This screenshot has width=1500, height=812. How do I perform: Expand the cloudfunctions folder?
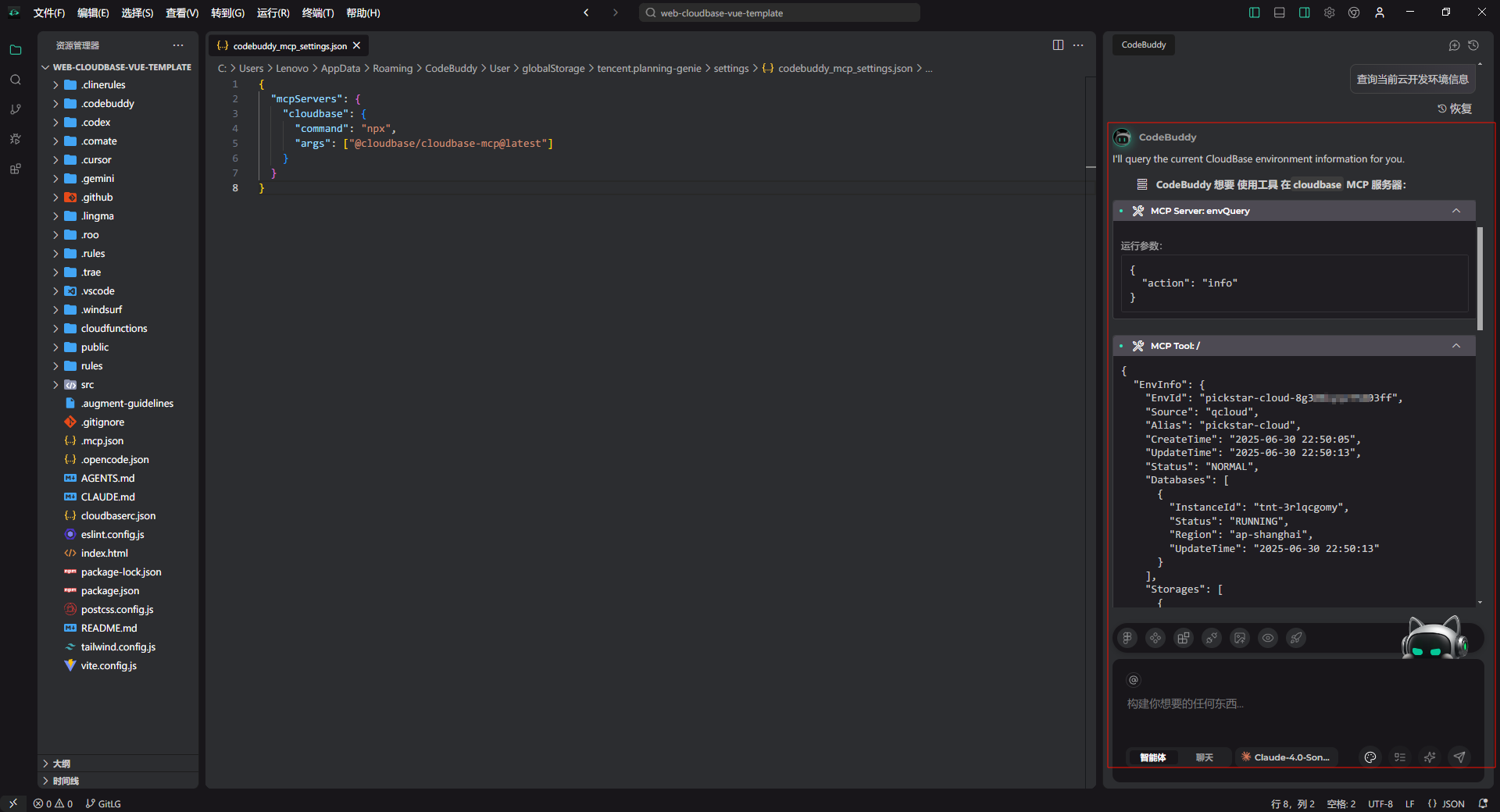point(119,329)
